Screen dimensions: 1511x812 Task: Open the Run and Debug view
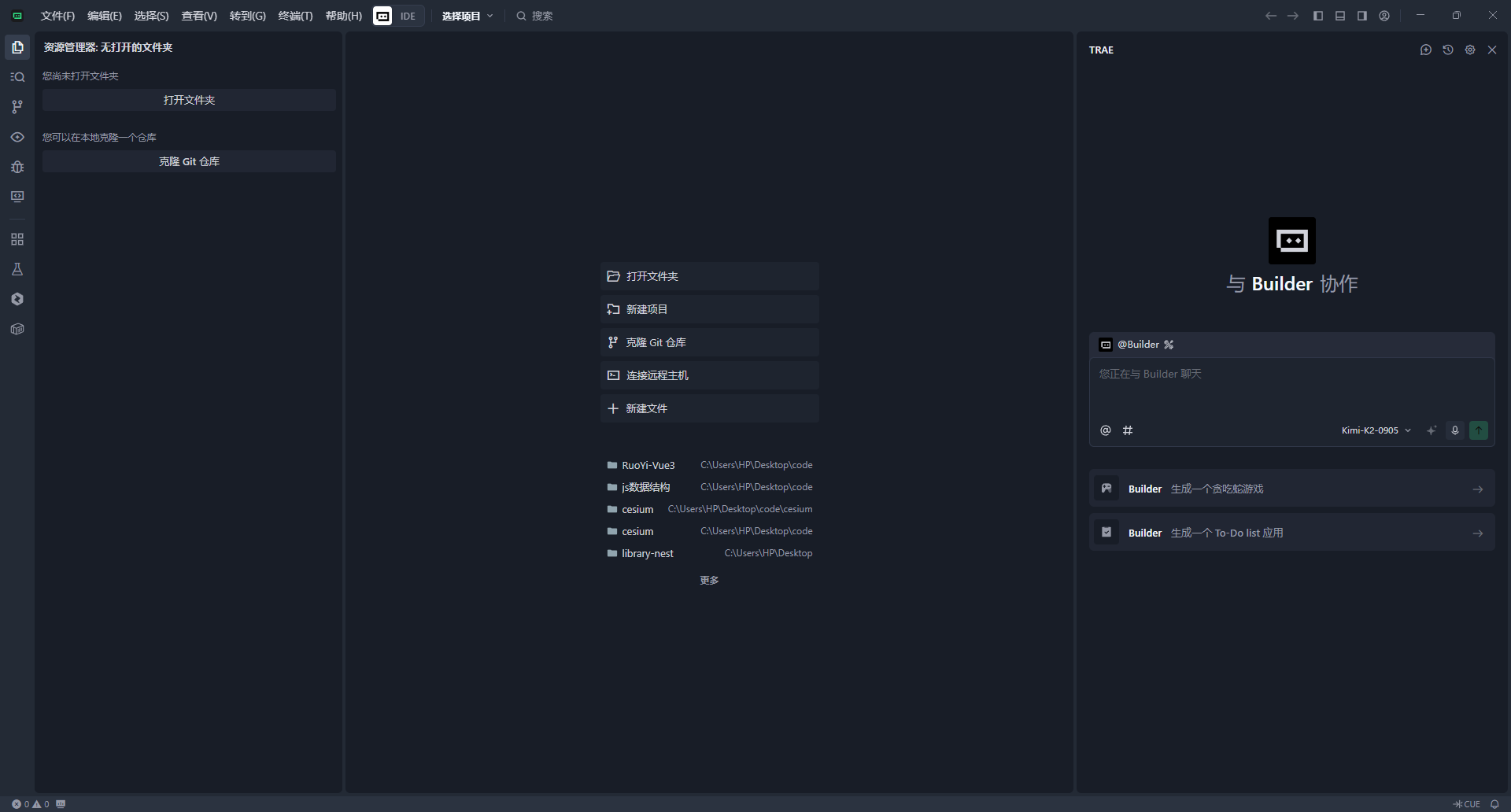tap(17, 167)
